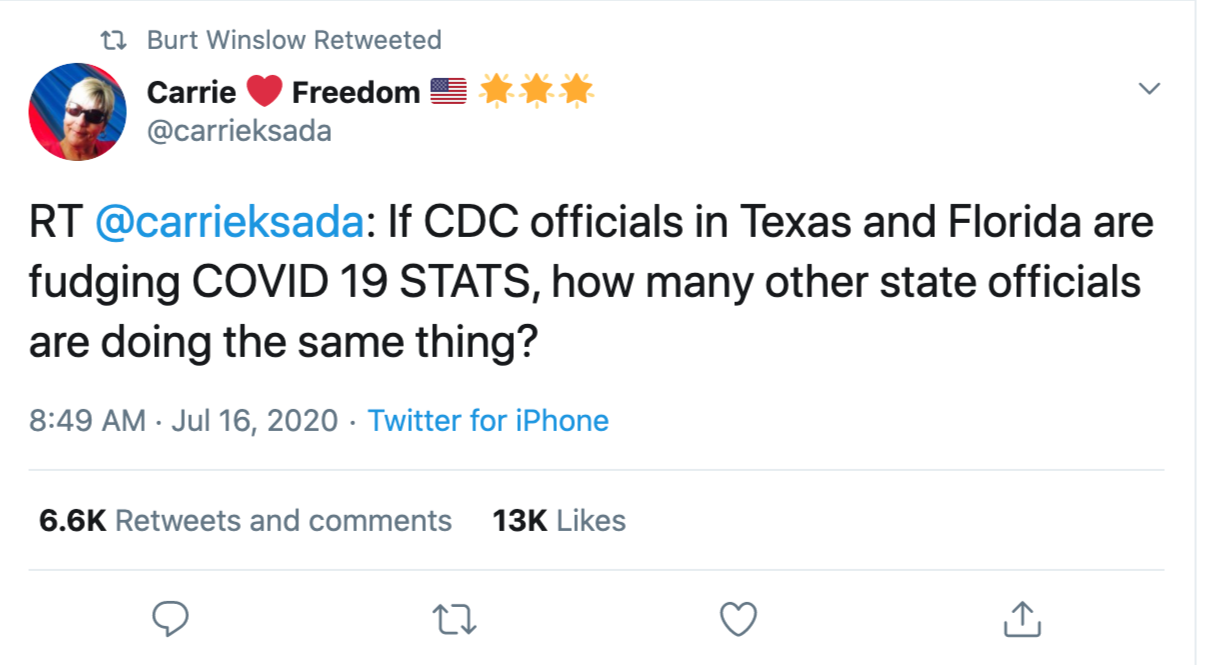
Task: Open the share tweet icon
Action: (x=1022, y=619)
